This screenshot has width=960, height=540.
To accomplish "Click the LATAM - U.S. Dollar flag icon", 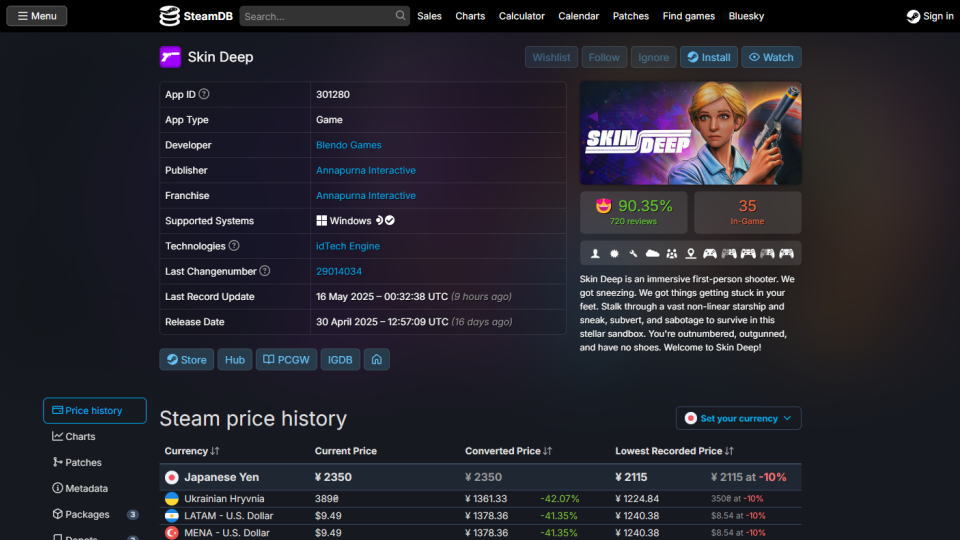I will [x=172, y=516].
